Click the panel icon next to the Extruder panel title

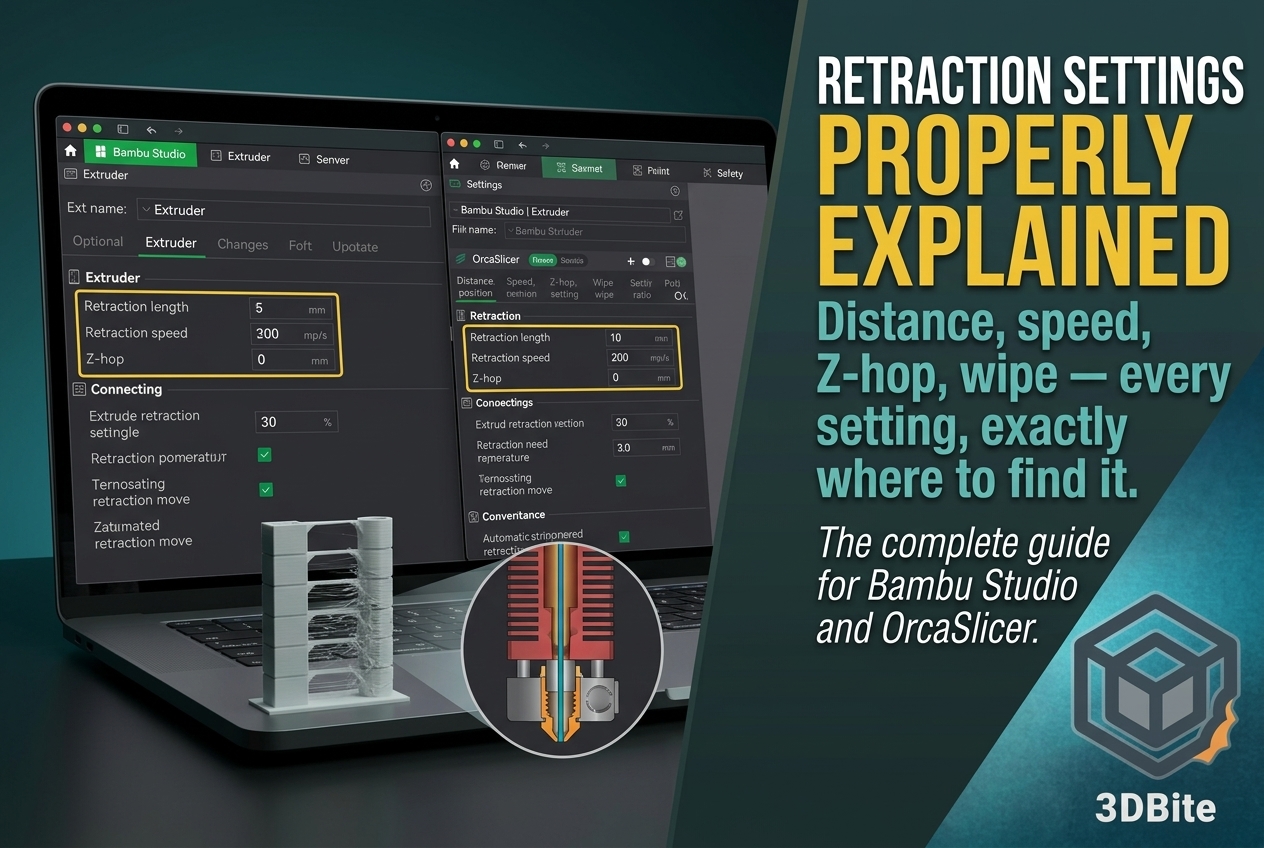click(x=70, y=174)
